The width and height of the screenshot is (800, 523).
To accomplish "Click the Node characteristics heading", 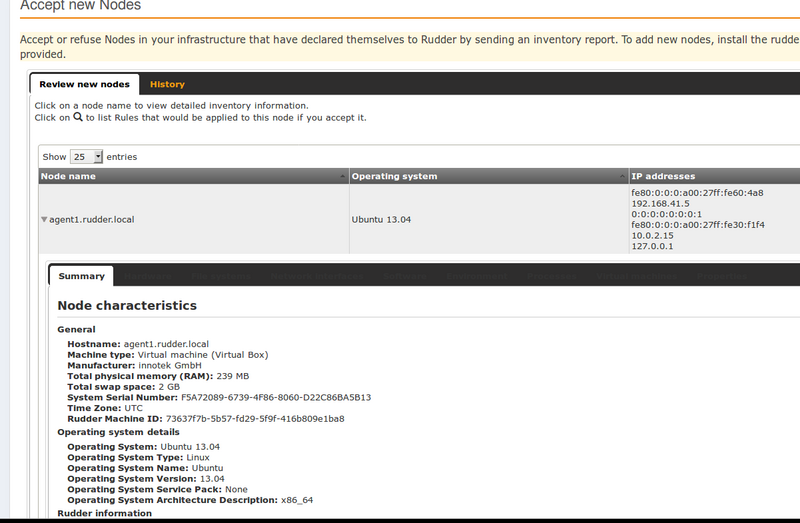I will point(127,305).
